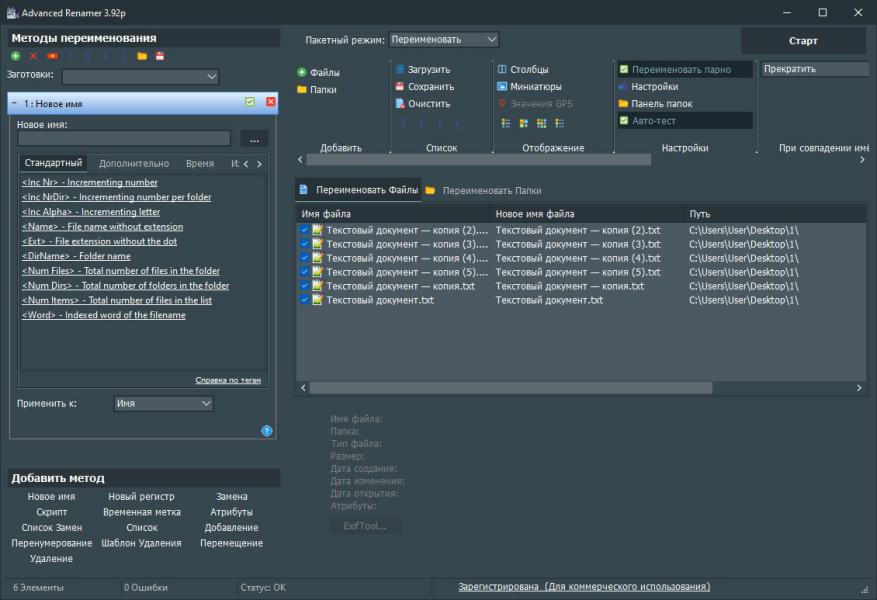The image size is (877, 600).
Task: Show thumbnails via Миниатюры icon
Action: 502,87
